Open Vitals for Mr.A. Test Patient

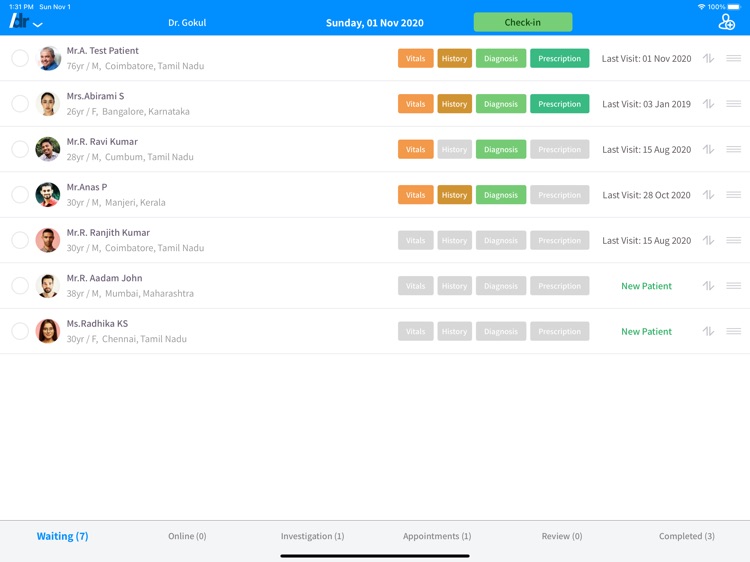(x=416, y=58)
